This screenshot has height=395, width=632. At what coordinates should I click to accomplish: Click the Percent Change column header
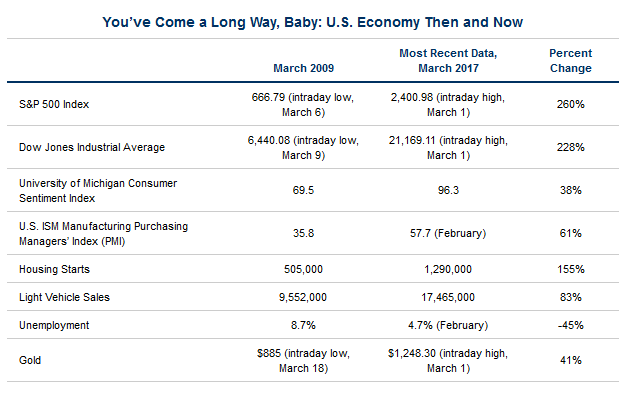571,61
